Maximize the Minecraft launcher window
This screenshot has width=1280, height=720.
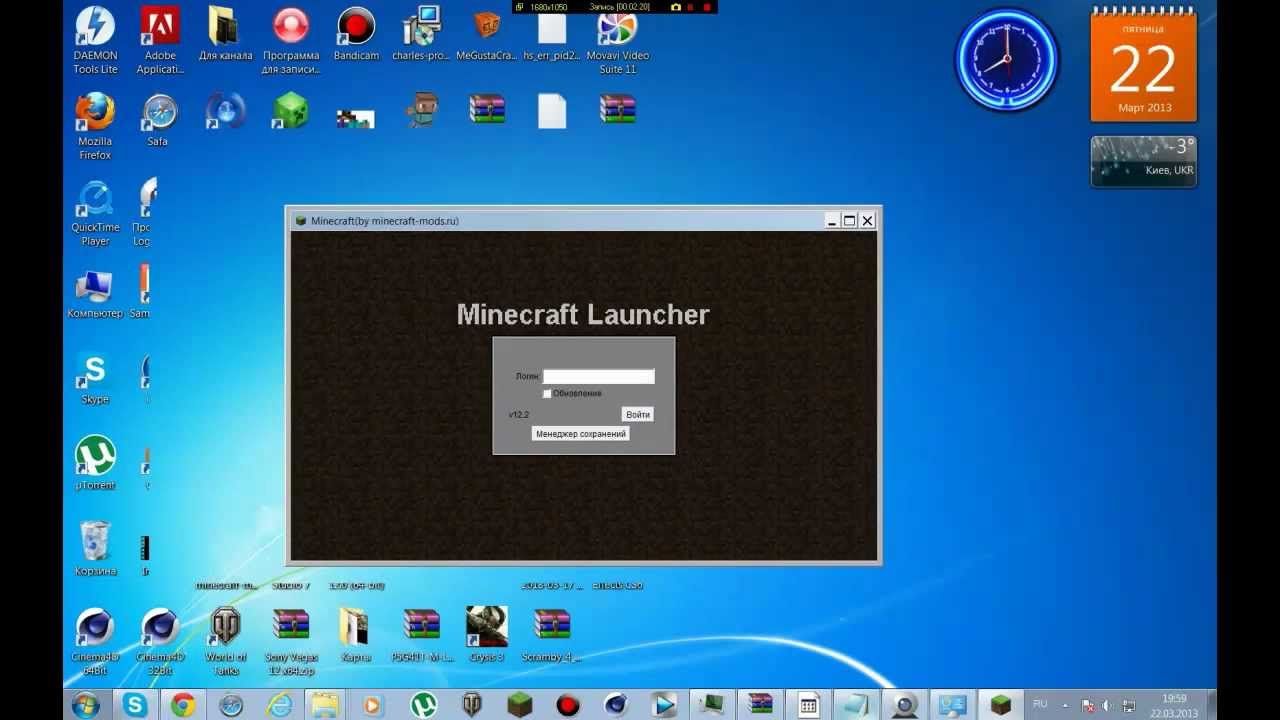click(x=849, y=221)
